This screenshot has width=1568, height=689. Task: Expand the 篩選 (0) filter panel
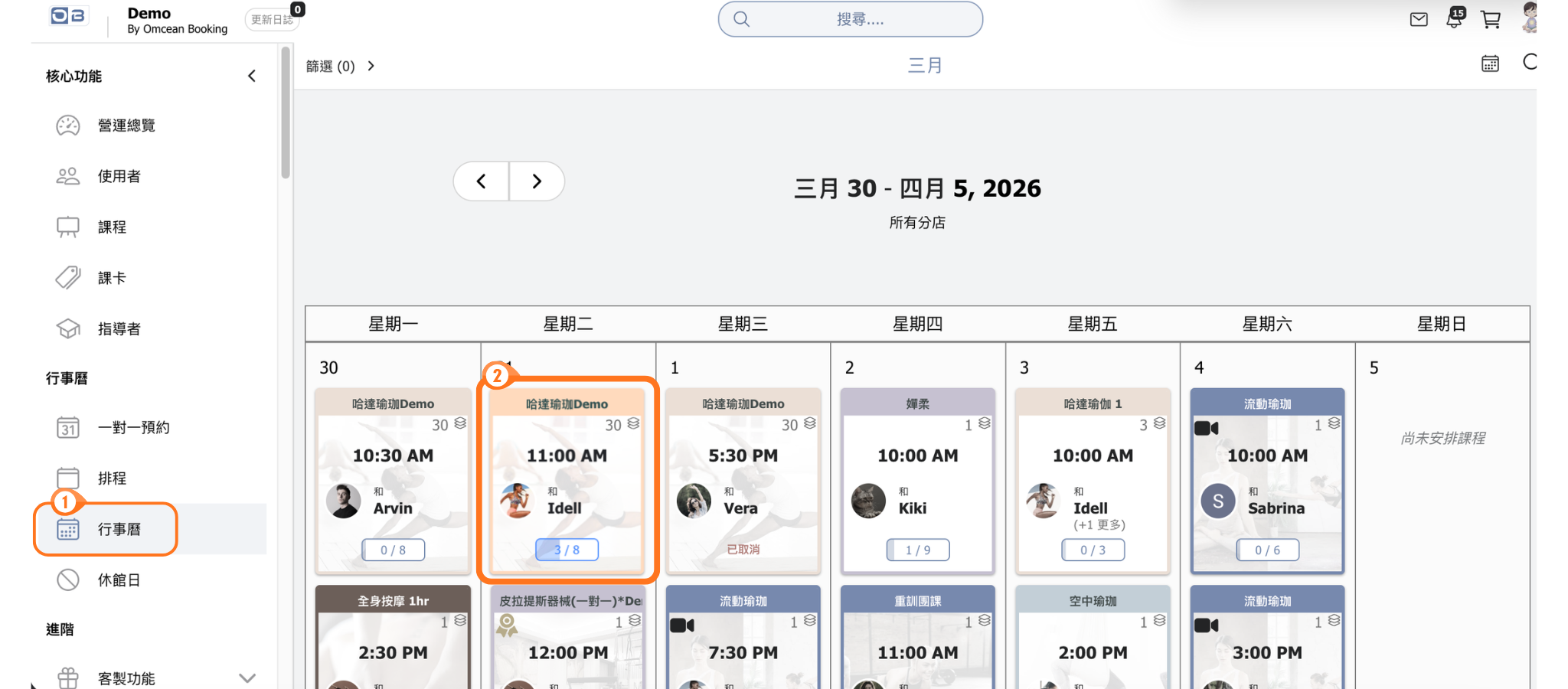pyautogui.click(x=341, y=67)
